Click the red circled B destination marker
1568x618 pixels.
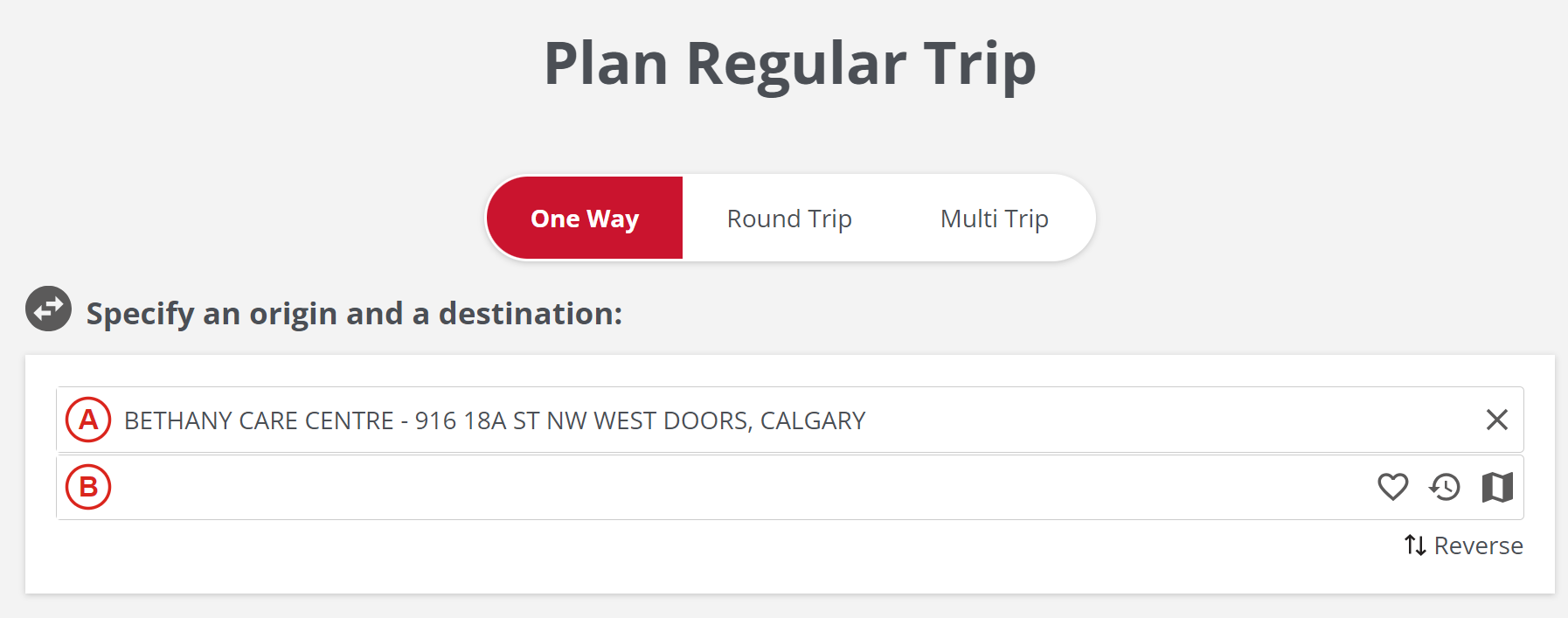point(88,487)
